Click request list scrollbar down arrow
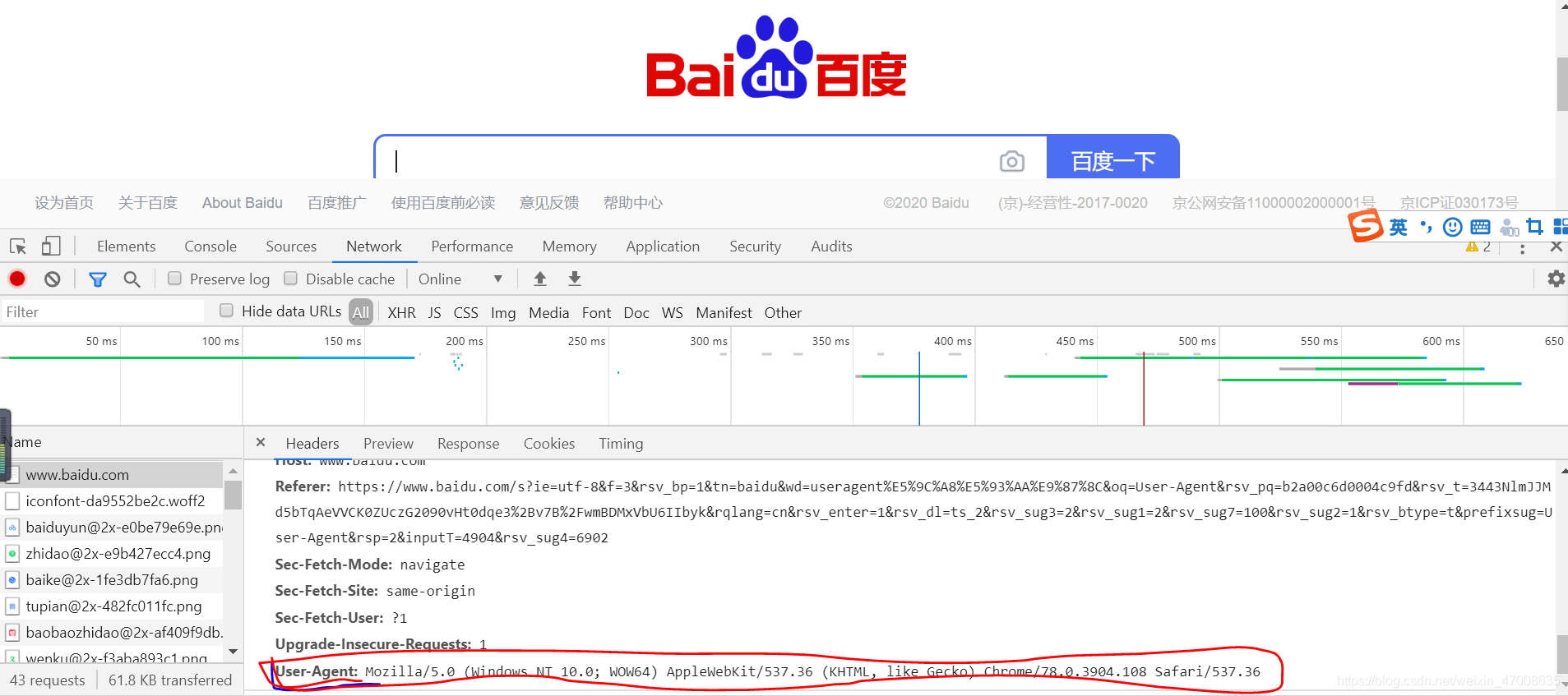The height and width of the screenshot is (696, 1568). point(233,651)
